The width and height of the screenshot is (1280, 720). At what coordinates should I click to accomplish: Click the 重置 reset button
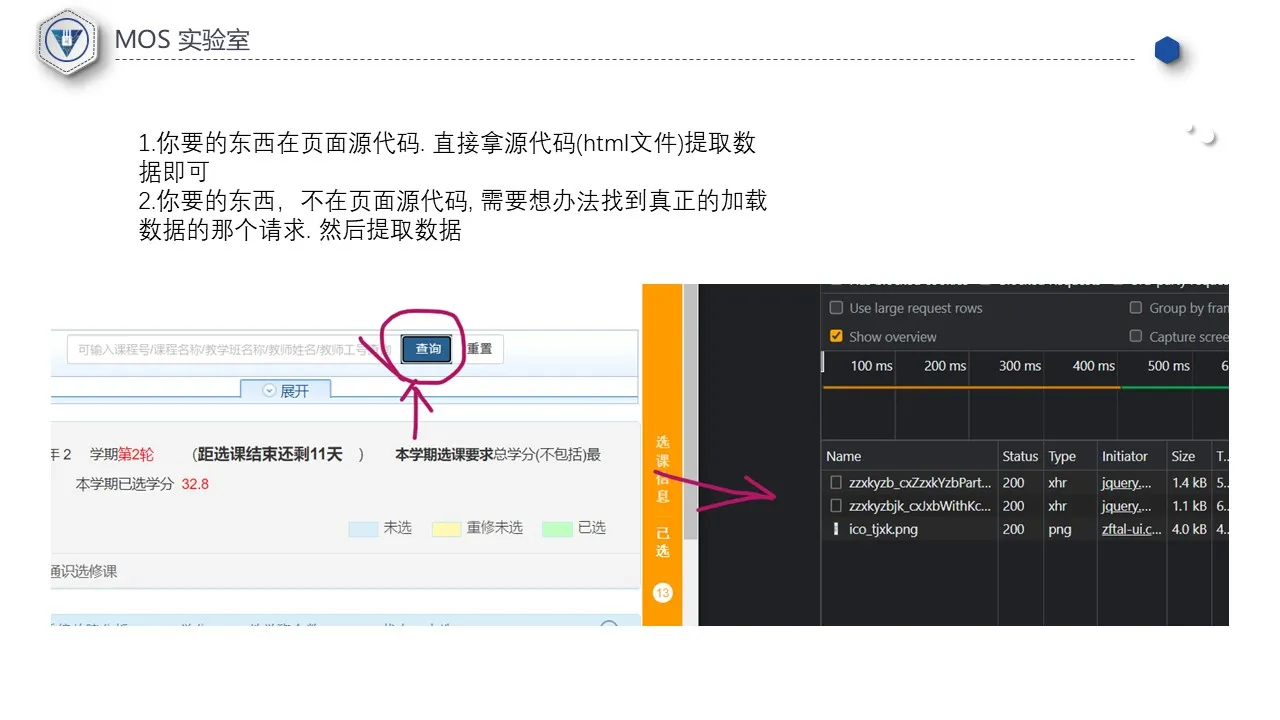(480, 349)
